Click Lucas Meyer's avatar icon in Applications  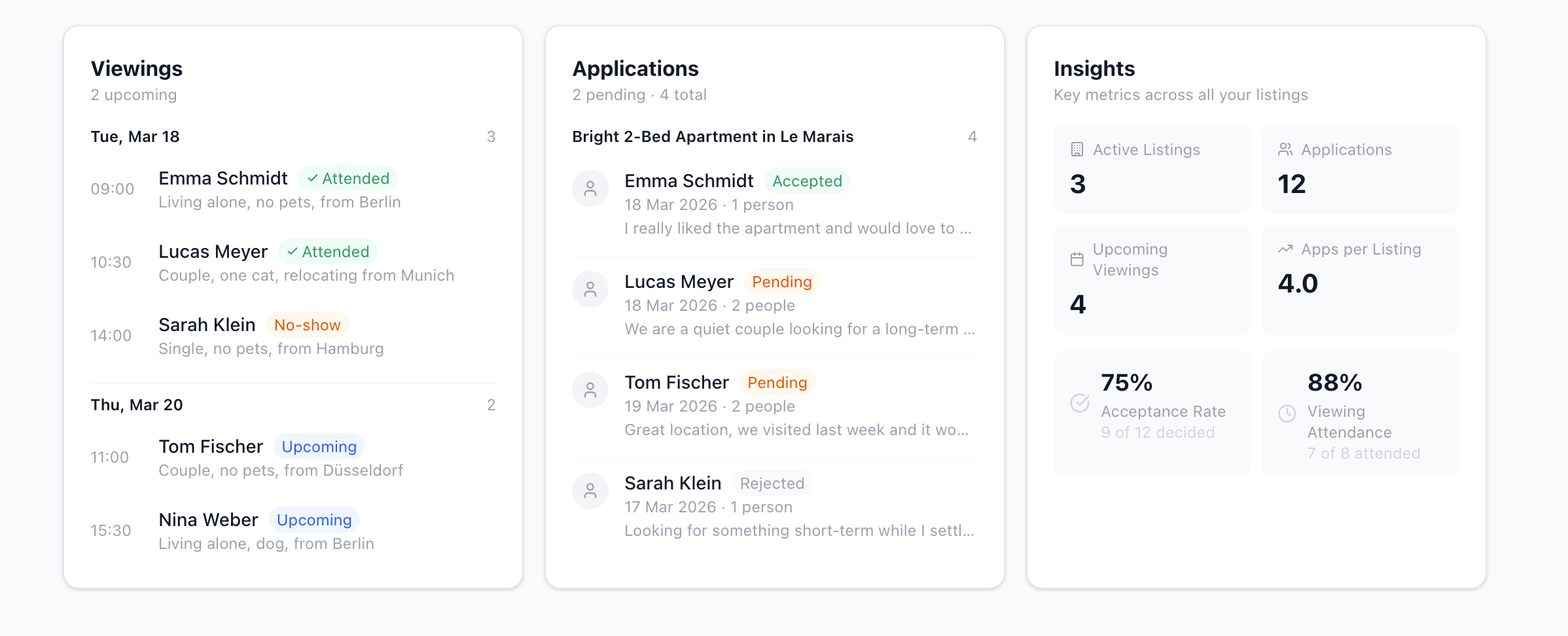590,289
